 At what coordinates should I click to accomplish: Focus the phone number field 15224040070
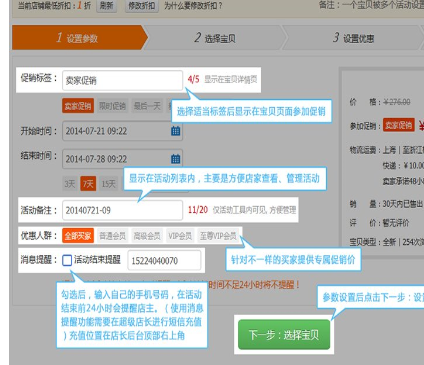coord(164,260)
